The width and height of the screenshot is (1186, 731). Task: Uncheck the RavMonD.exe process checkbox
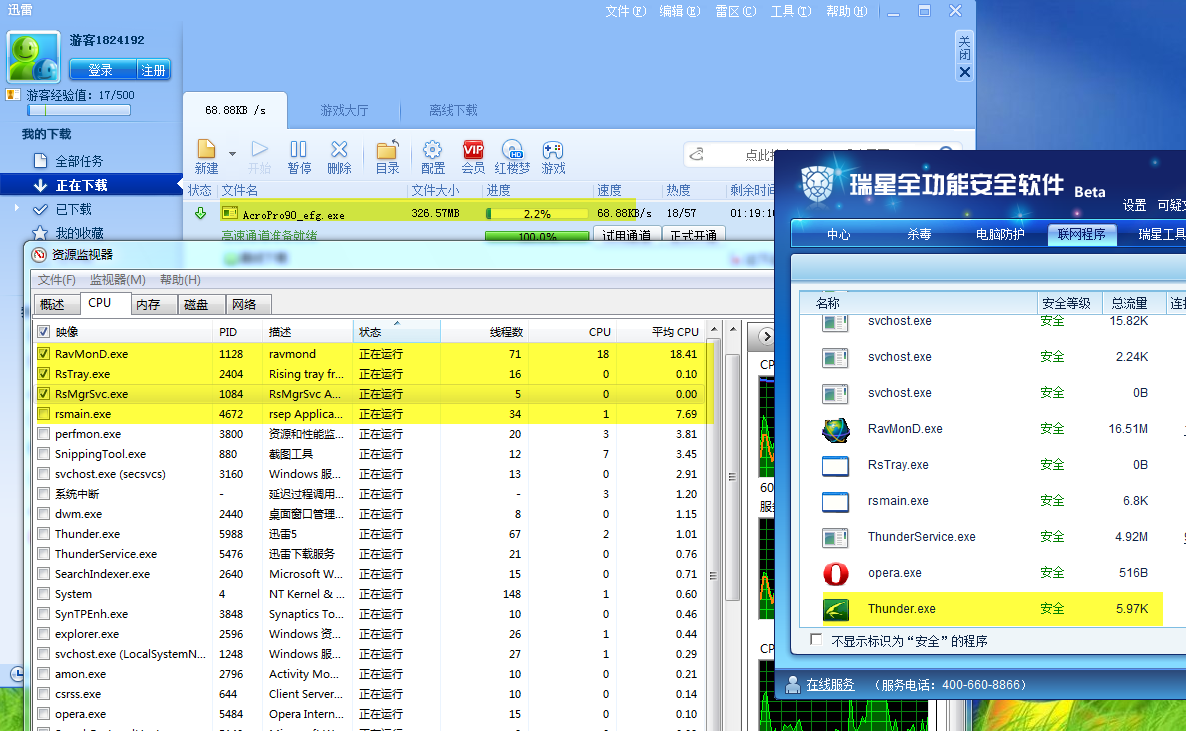tap(43, 354)
